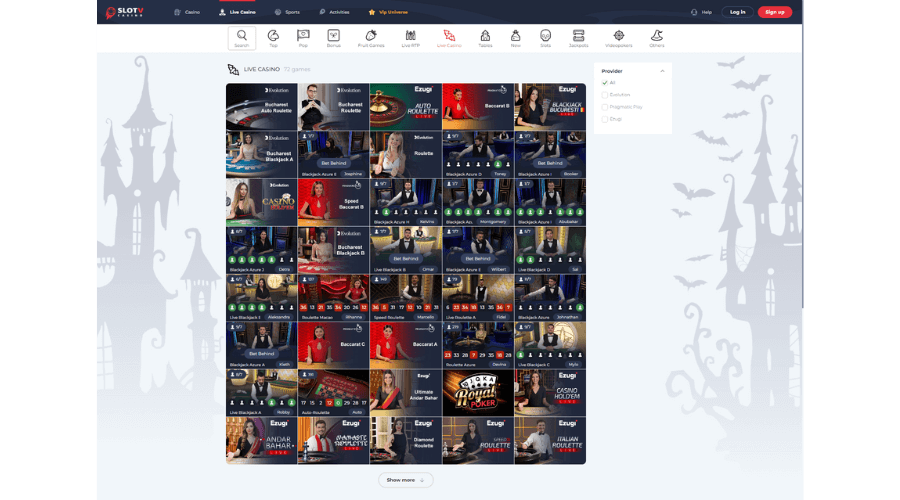Select the New games potion icon

pyautogui.click(x=515, y=38)
